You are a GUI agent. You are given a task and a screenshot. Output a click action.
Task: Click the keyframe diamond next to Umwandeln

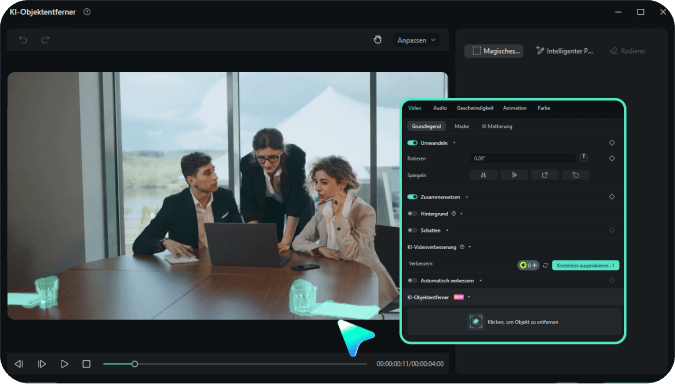612,143
